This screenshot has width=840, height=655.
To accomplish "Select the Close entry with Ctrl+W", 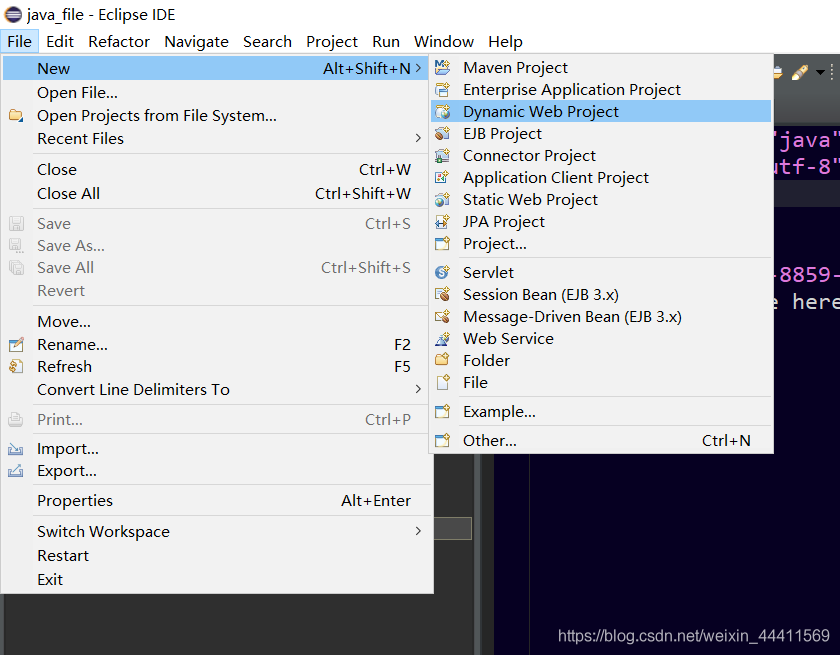I will coord(217,170).
